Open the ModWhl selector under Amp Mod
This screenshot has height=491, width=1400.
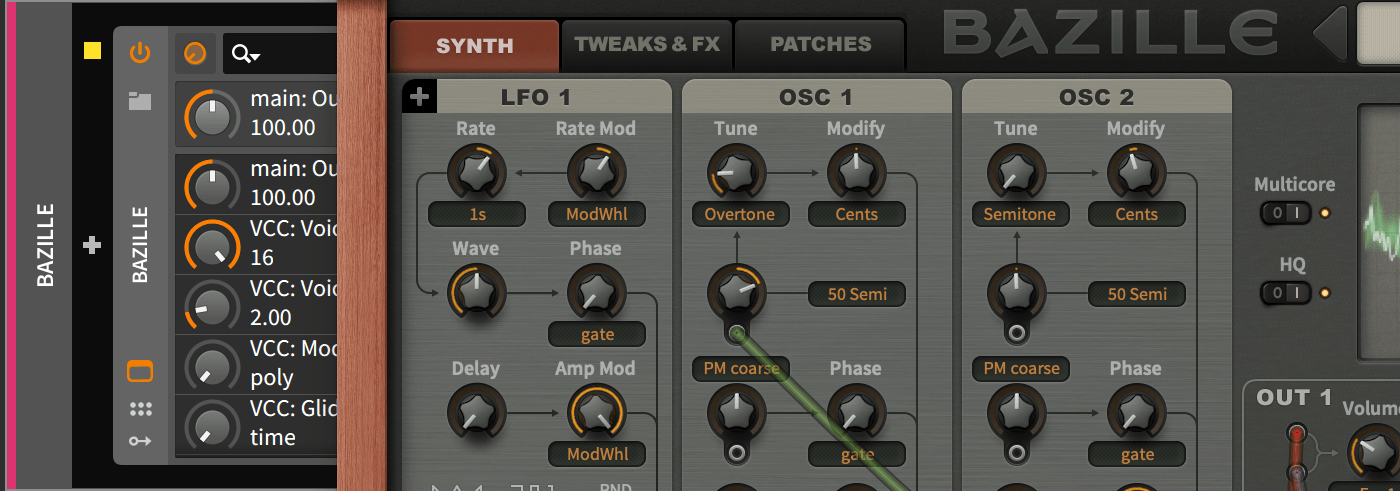597,454
